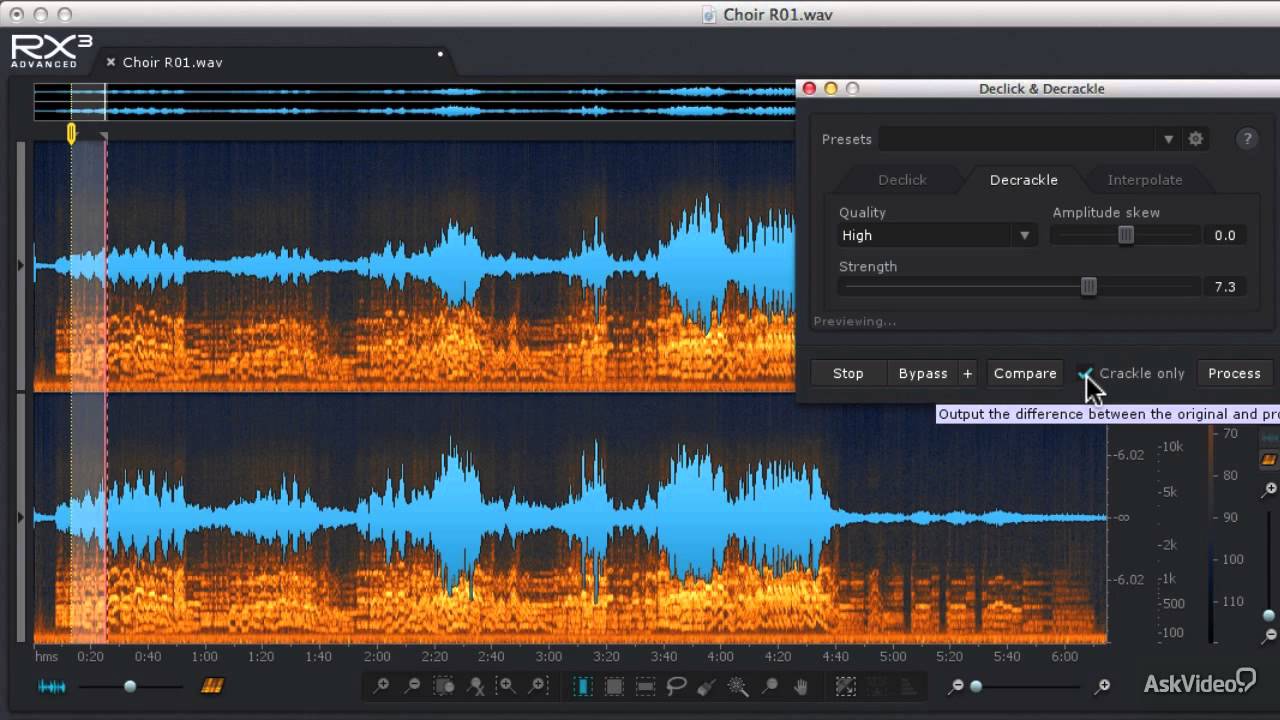1280x720 pixels.
Task: Collapse lower channel with left-edge triangle
Action: pyautogui.click(x=21, y=517)
